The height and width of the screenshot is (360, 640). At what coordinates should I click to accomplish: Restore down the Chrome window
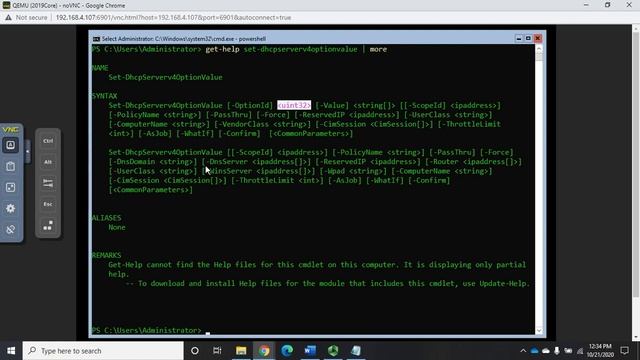pos(608,5)
